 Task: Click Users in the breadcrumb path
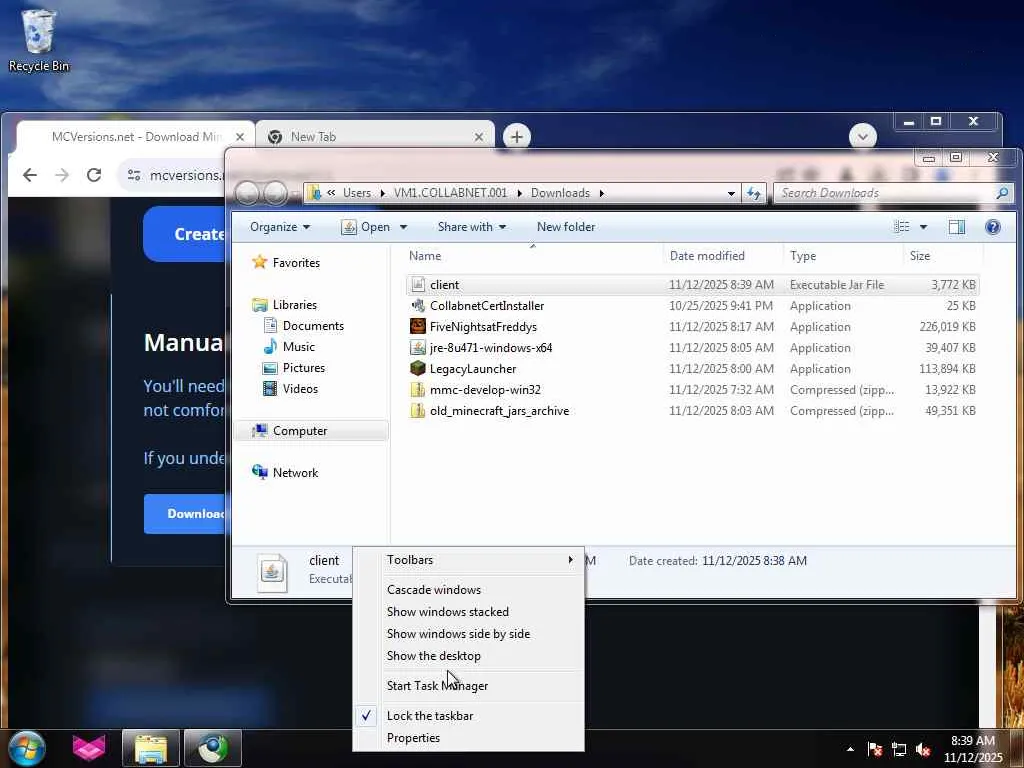[357, 193]
